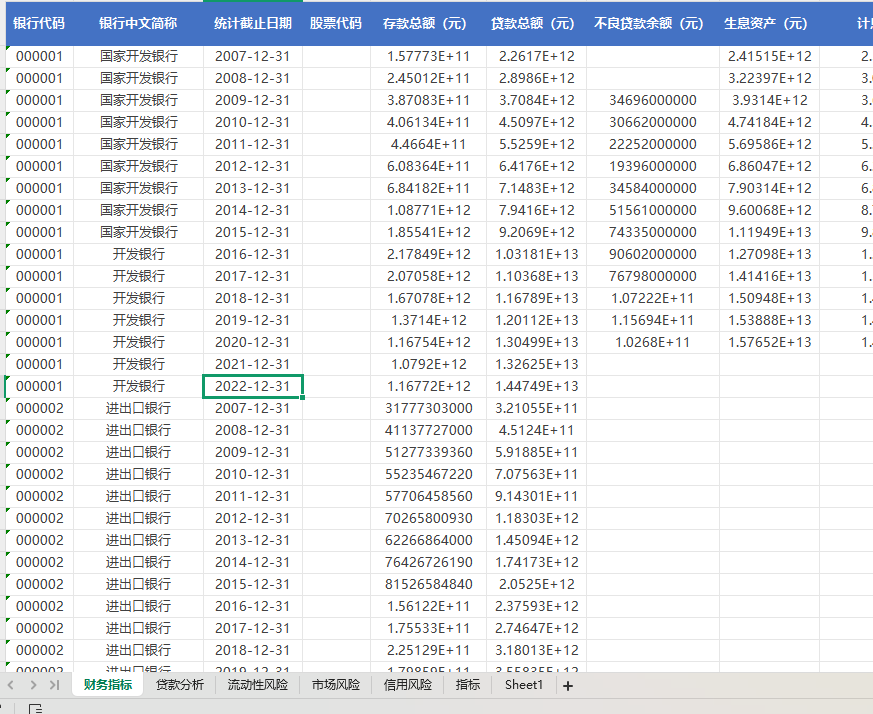The width and height of the screenshot is (873, 714).
Task: Select the 股票代码 header cell
Action: (x=336, y=23)
